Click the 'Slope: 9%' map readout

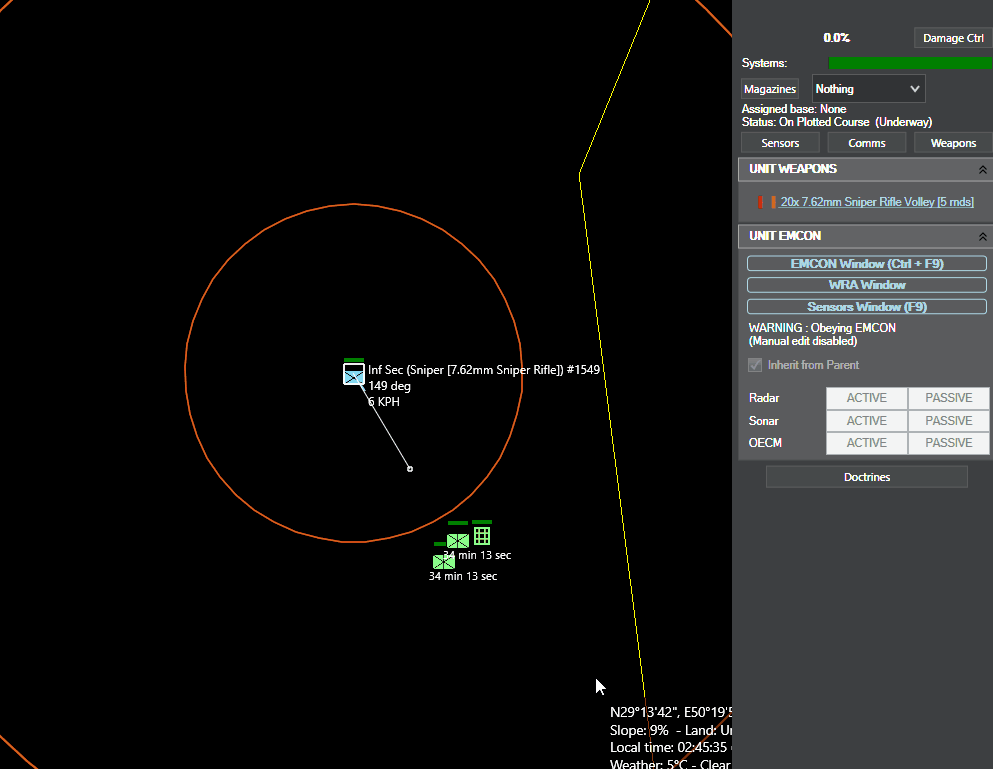[639, 730]
